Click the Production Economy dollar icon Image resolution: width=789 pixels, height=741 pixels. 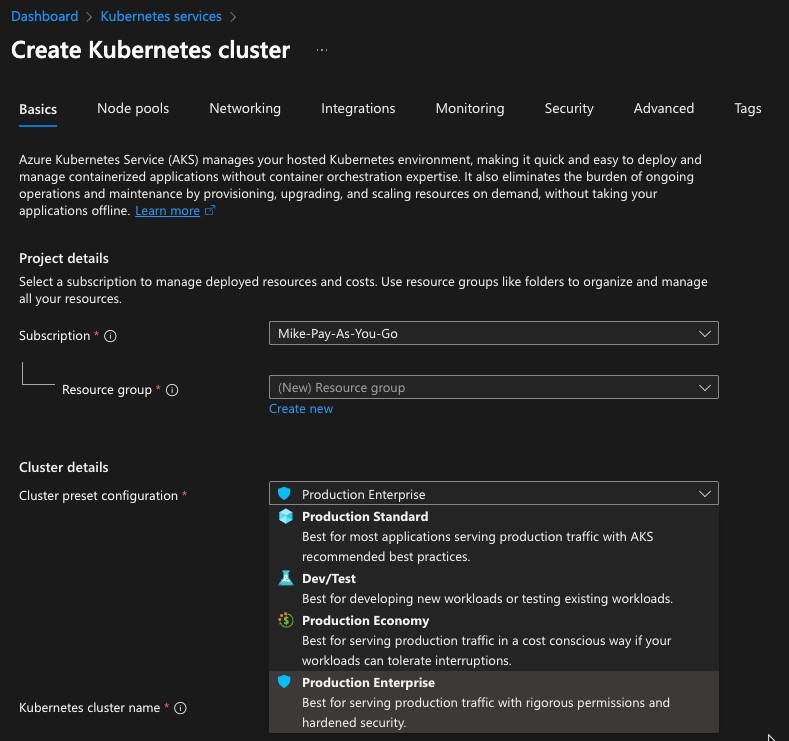(285, 620)
